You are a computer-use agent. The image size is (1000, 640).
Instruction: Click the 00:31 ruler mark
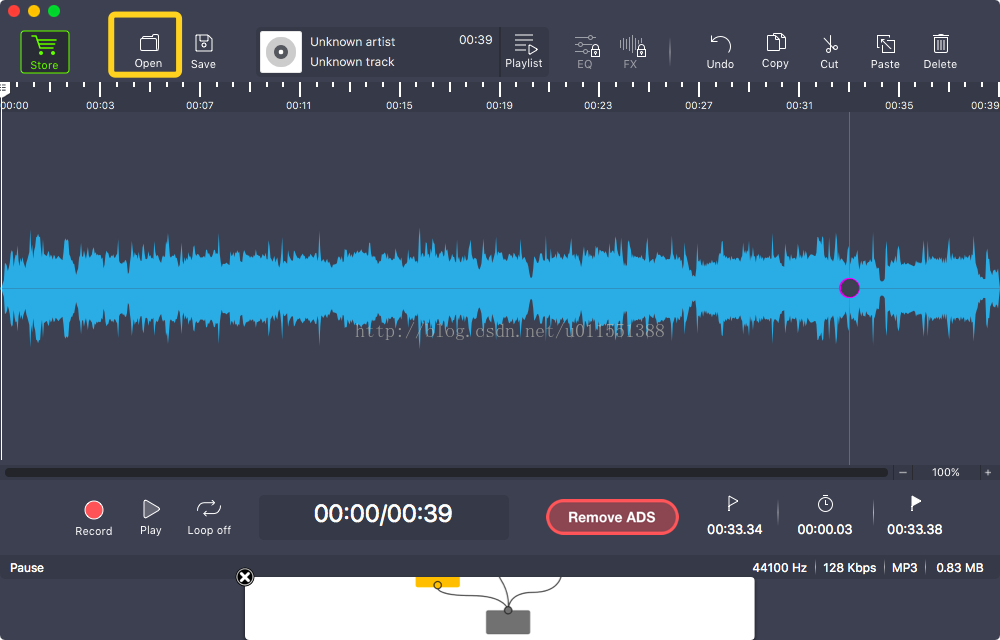click(x=799, y=105)
